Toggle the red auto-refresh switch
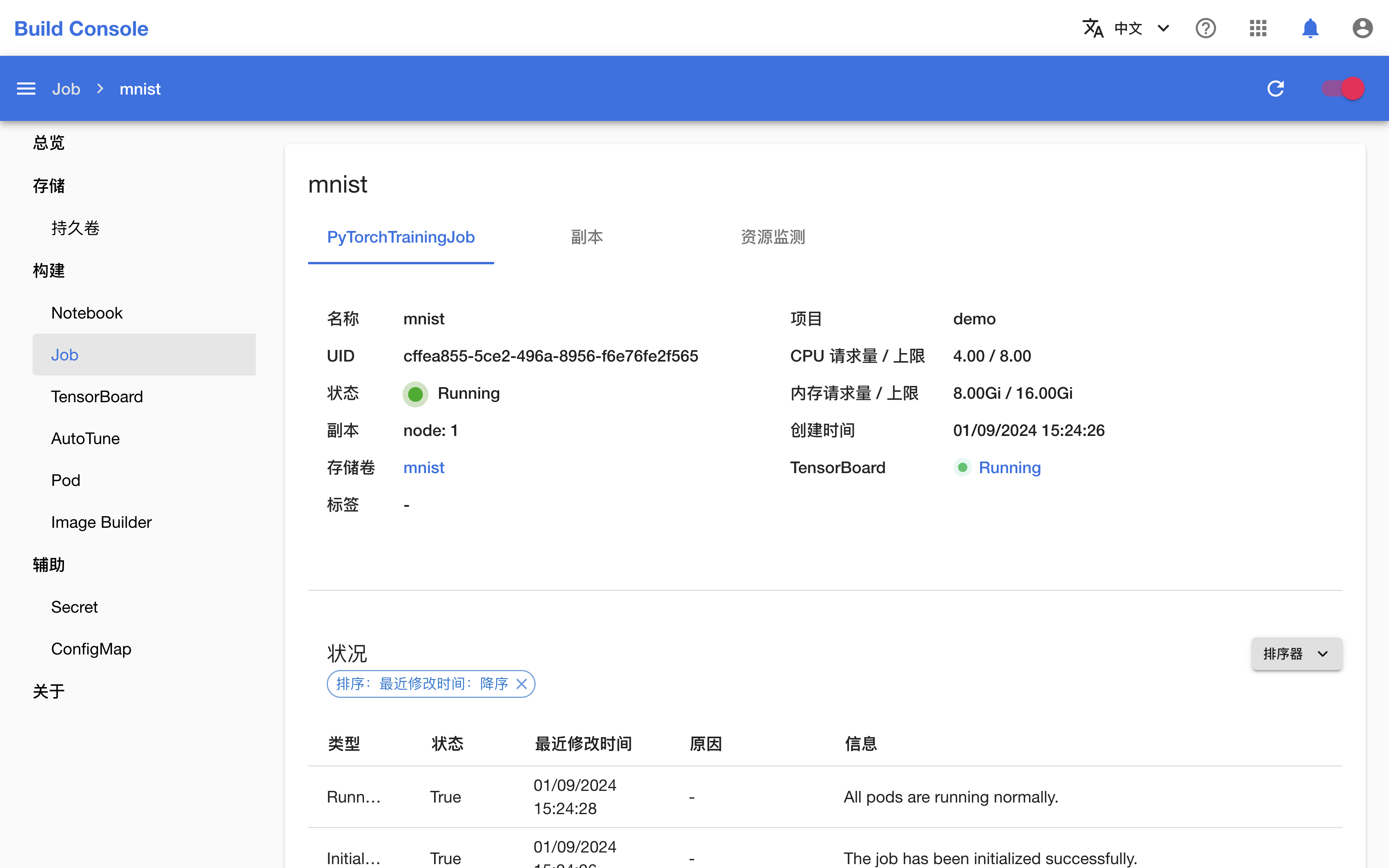1389x868 pixels. [1342, 89]
